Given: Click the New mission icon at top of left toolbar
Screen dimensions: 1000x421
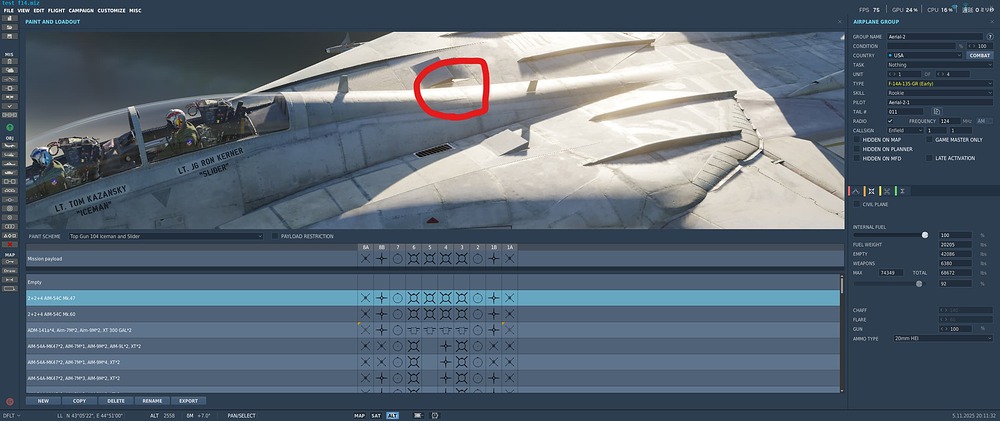Looking at the screenshot, I should (x=10, y=18).
